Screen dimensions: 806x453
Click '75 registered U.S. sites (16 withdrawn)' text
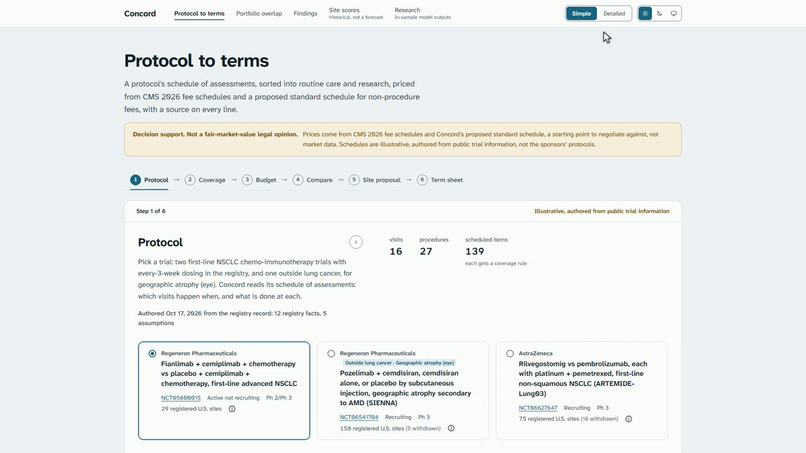point(568,419)
